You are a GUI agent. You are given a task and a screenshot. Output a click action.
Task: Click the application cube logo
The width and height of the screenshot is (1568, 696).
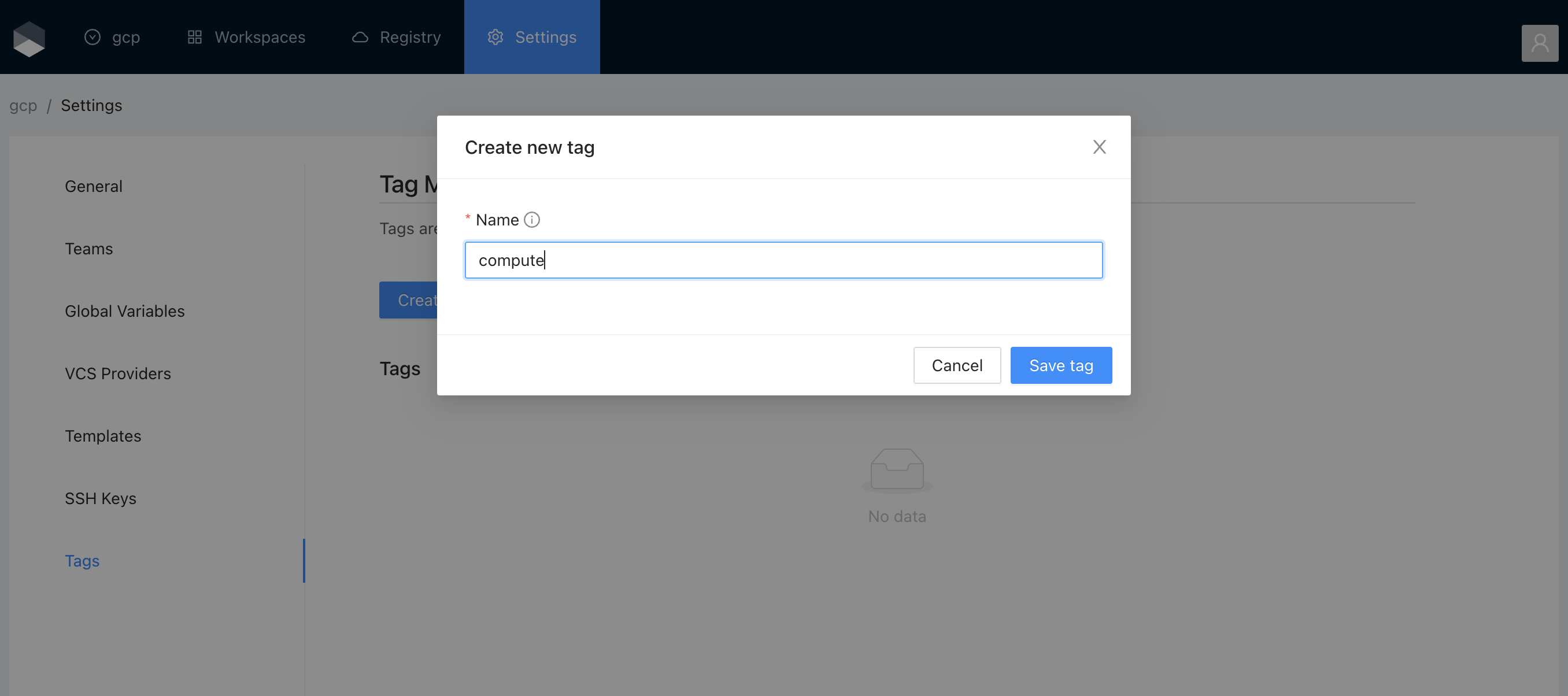coord(28,38)
